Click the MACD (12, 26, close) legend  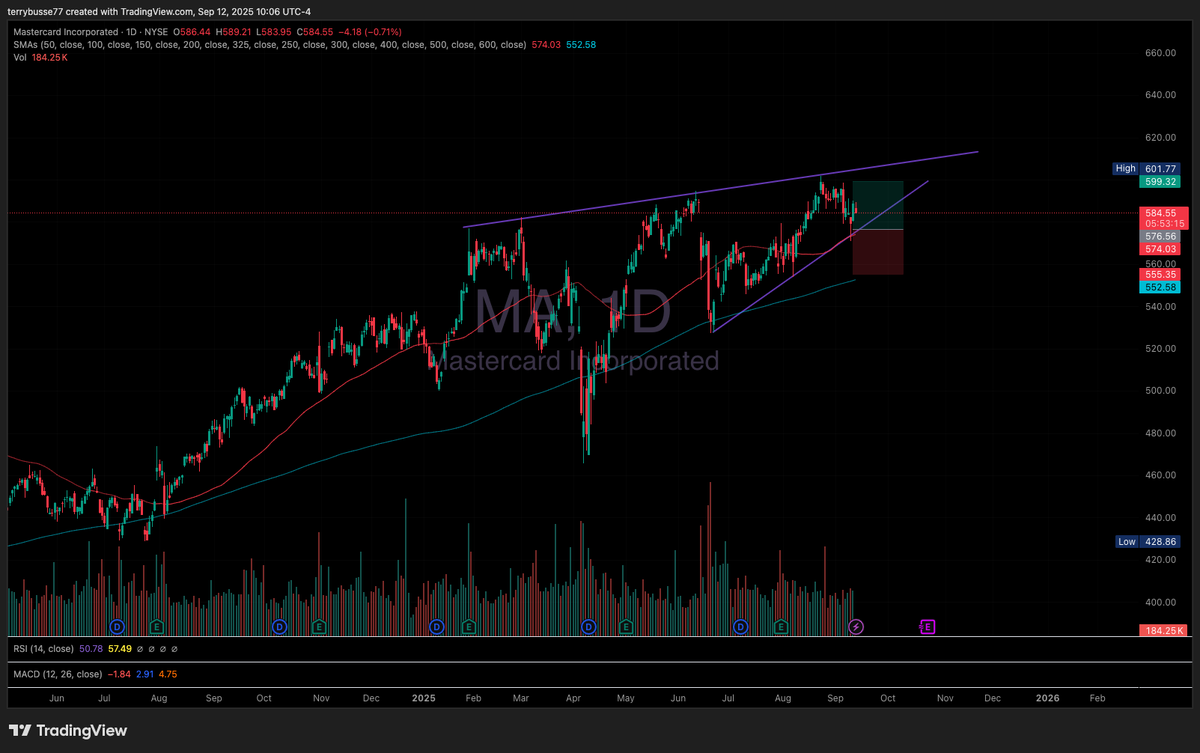[58, 674]
